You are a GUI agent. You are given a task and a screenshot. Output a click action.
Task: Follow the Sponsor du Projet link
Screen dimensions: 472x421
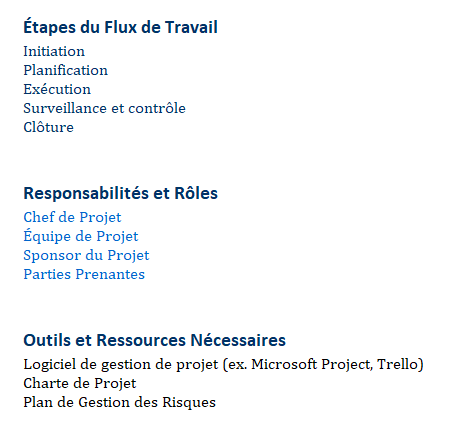pos(86,255)
